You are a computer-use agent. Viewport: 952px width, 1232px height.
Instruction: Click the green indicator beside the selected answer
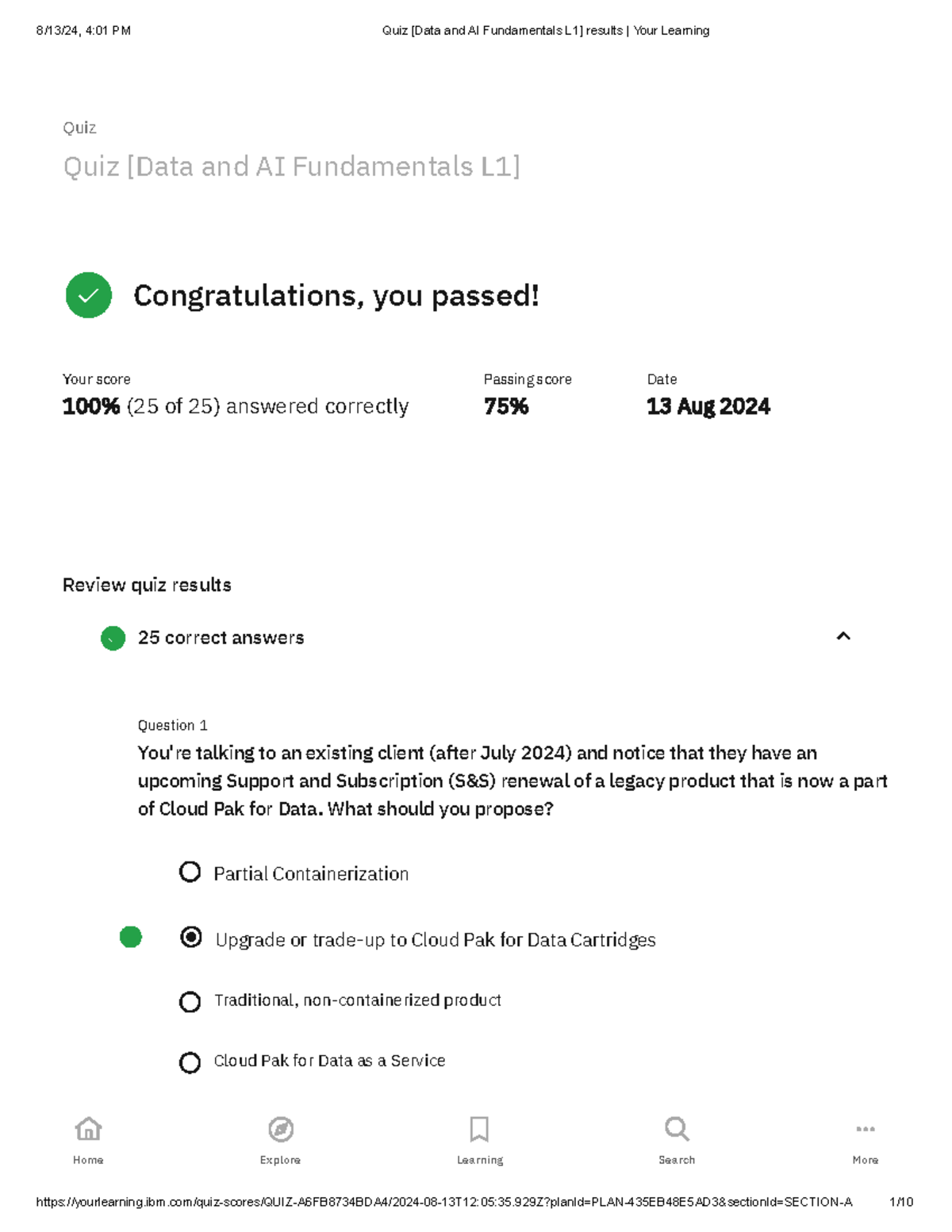pos(131,937)
